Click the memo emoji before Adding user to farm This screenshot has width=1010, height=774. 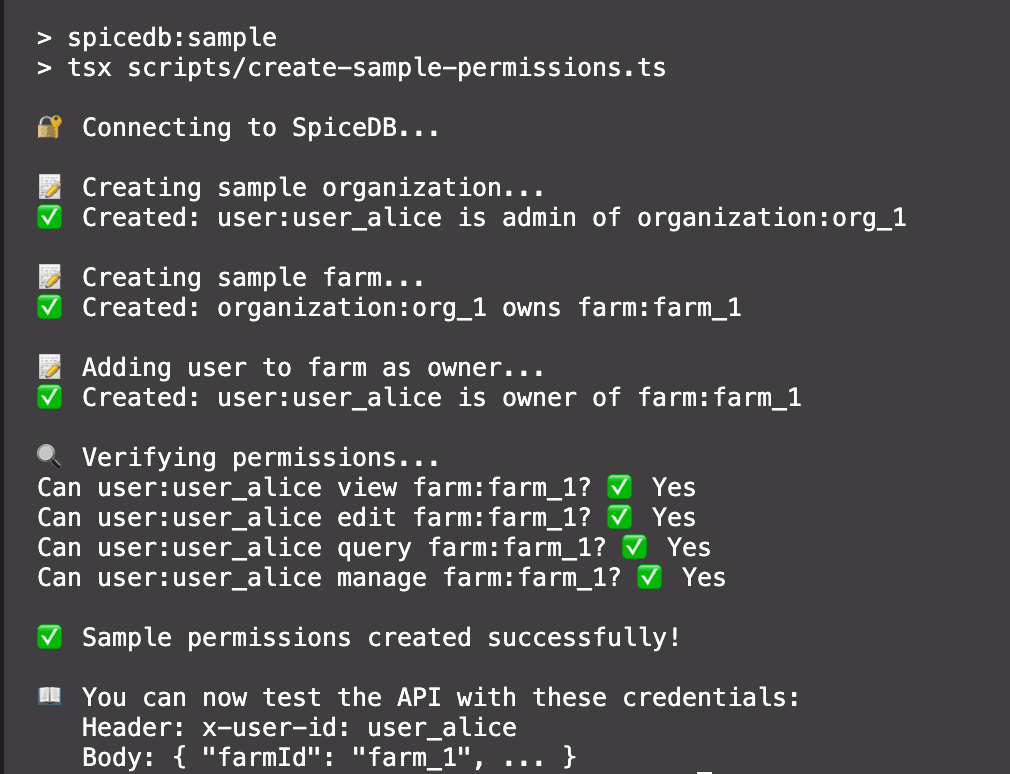click(50, 367)
